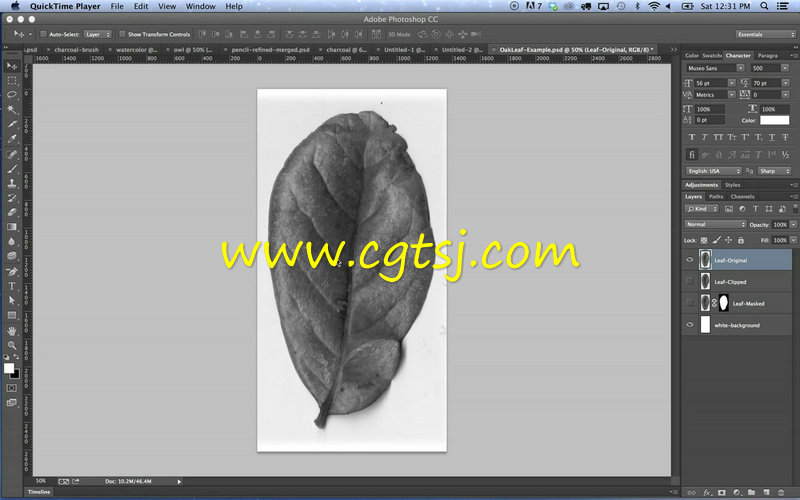Click the add layer mask icon
Screen dimensions: 800x500
click(x=722, y=492)
